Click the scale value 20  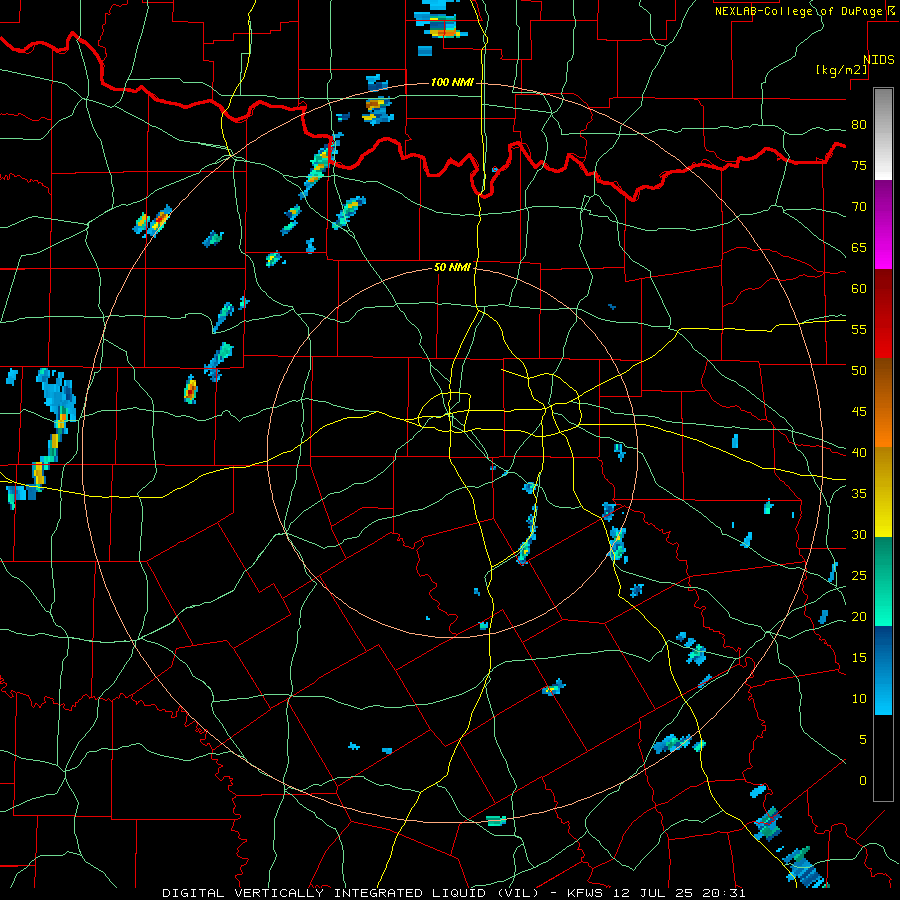click(859, 616)
